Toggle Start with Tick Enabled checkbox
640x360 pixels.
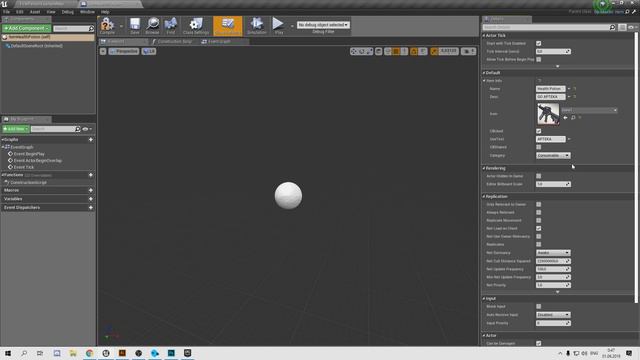[538, 43]
